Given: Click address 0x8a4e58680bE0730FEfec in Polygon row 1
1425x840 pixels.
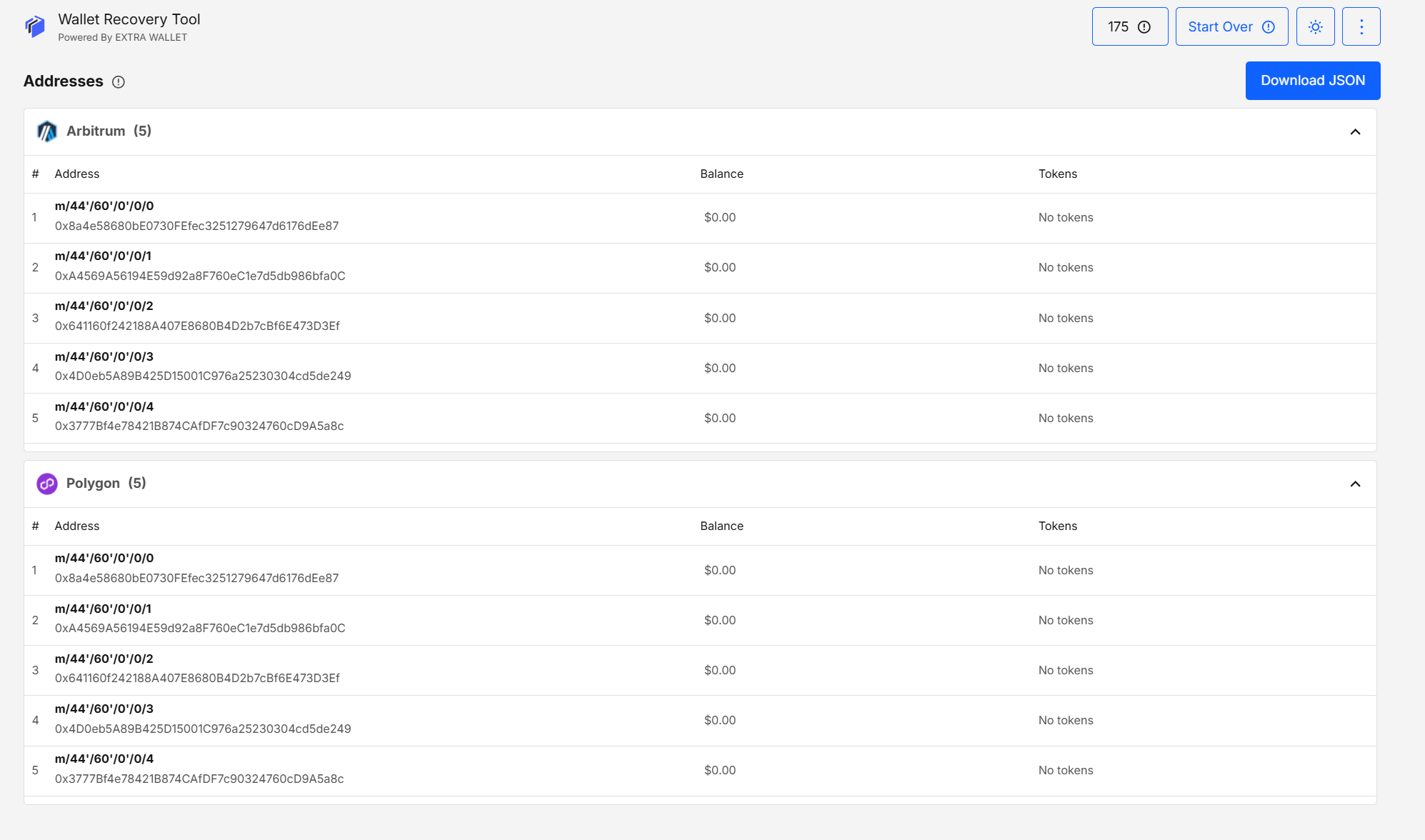Looking at the screenshot, I should tap(196, 578).
